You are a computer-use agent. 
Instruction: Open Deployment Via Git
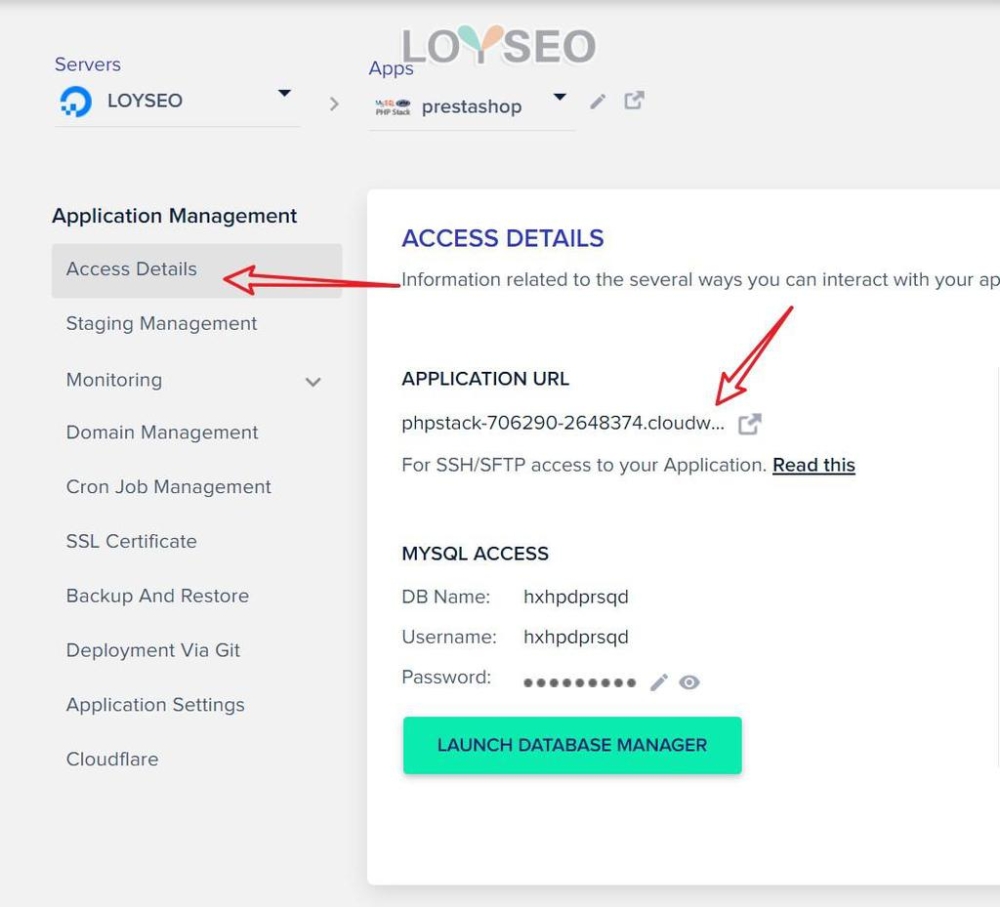coord(153,650)
